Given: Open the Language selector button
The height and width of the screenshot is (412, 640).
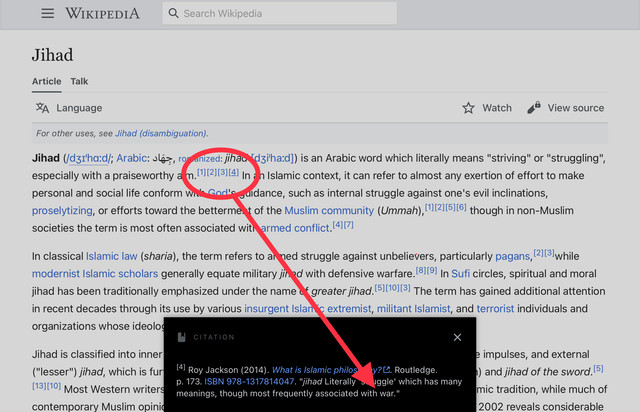Looking at the screenshot, I should click(x=69, y=108).
